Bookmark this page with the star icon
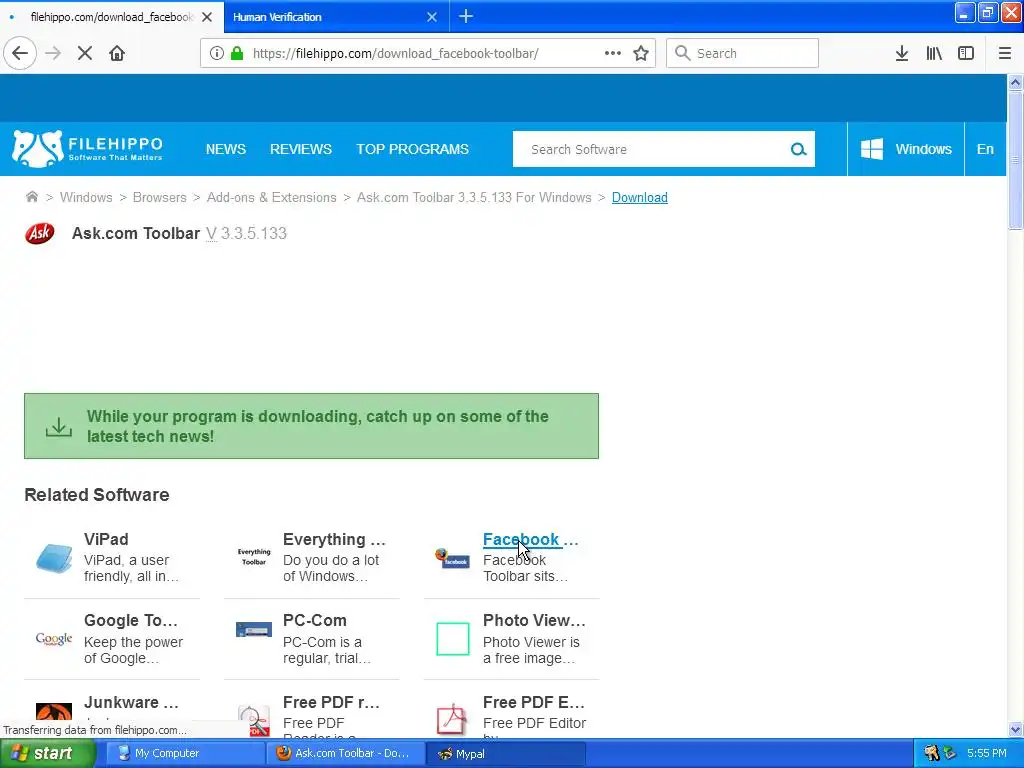Screen dimensions: 1024x768 tap(641, 53)
